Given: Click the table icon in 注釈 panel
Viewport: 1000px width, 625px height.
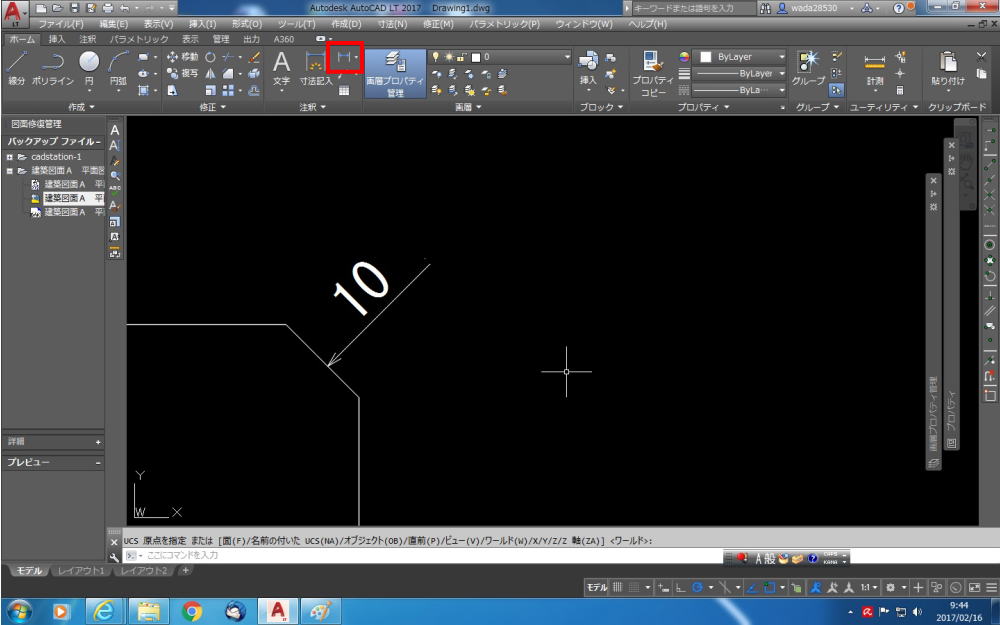Looking at the screenshot, I should (344, 91).
